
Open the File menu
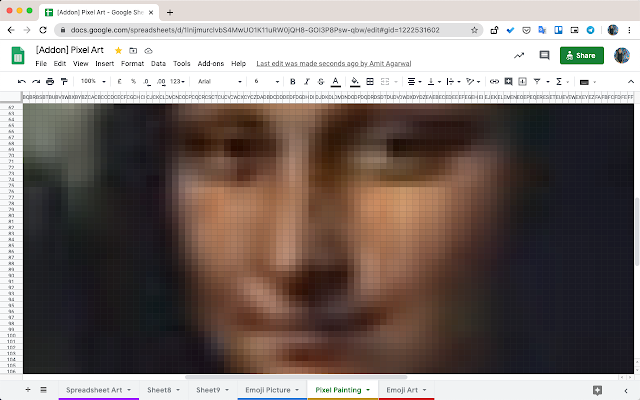click(x=41, y=64)
